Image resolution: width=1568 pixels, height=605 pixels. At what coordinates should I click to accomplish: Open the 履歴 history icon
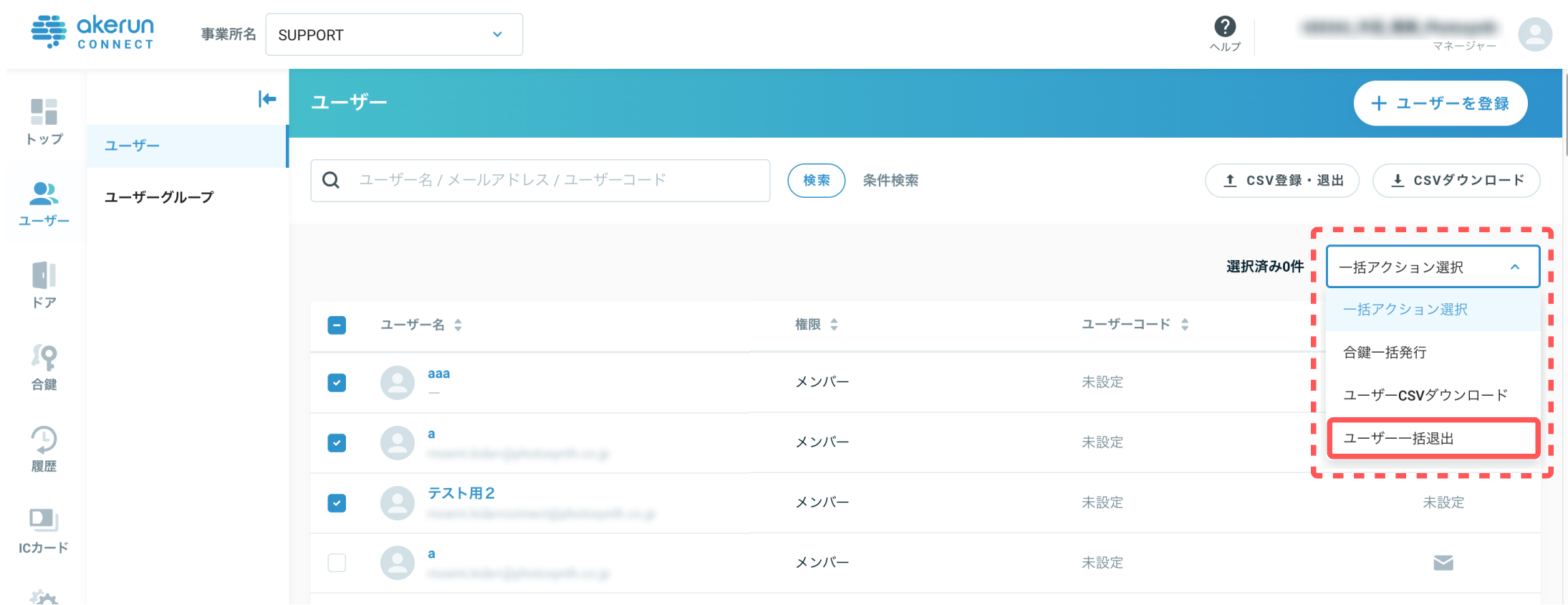pos(44,449)
